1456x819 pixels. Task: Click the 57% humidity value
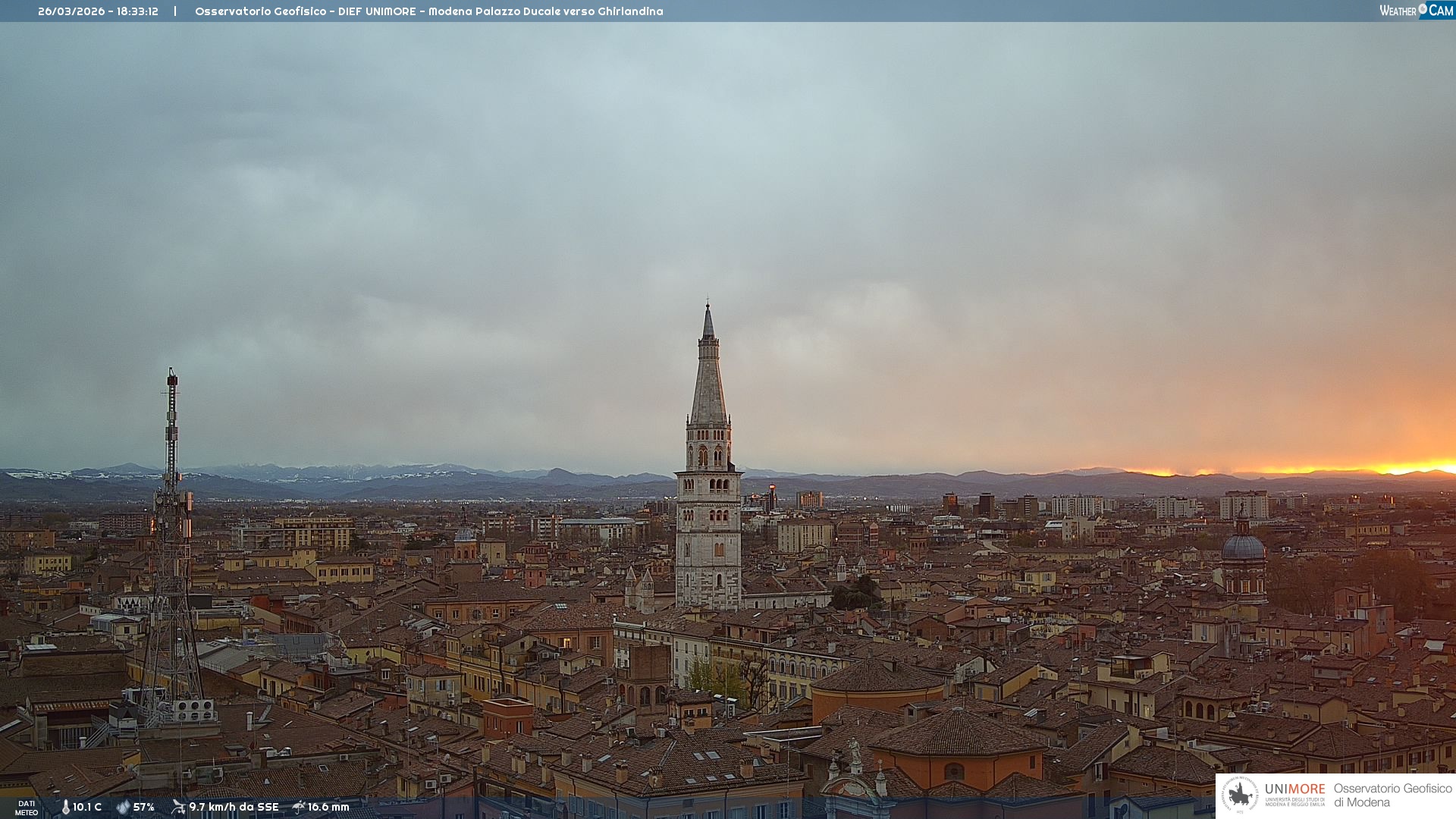[x=144, y=807]
